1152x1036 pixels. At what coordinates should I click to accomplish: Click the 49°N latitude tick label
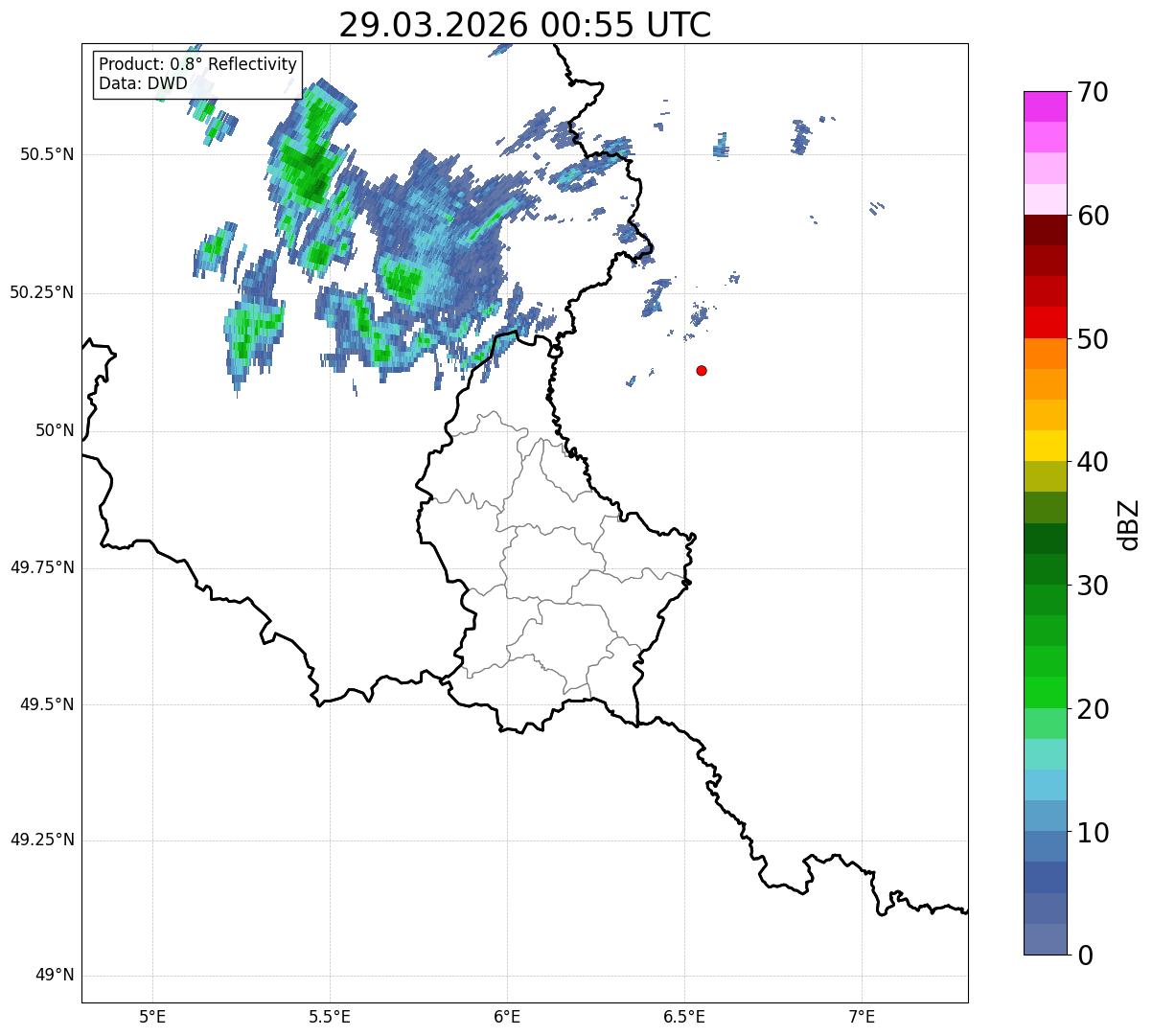click(55, 976)
